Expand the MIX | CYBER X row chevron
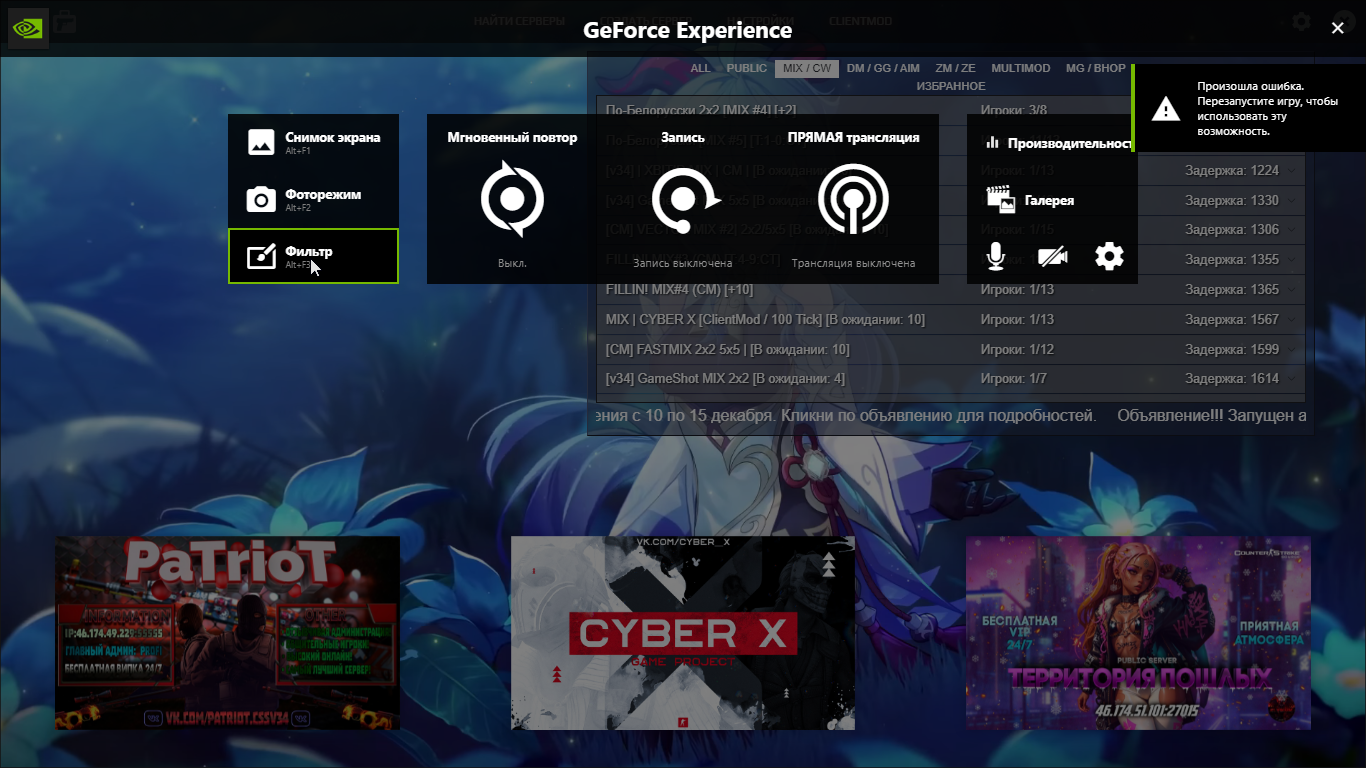Image resolution: width=1366 pixels, height=769 pixels. pyautogui.click(x=1293, y=319)
